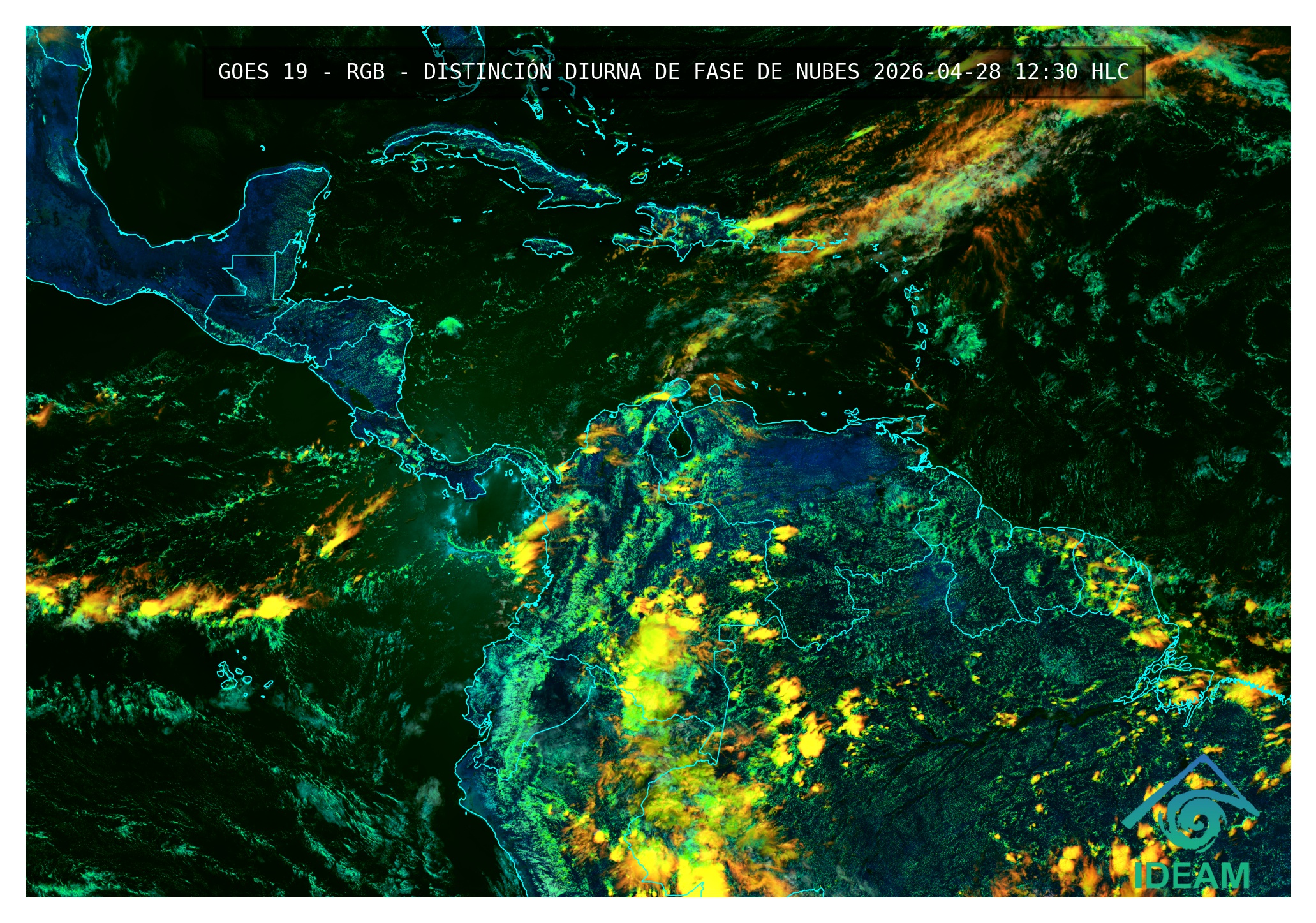Click the IDEAM text under the logo
This screenshot has width=1316, height=923.
tap(1192, 876)
